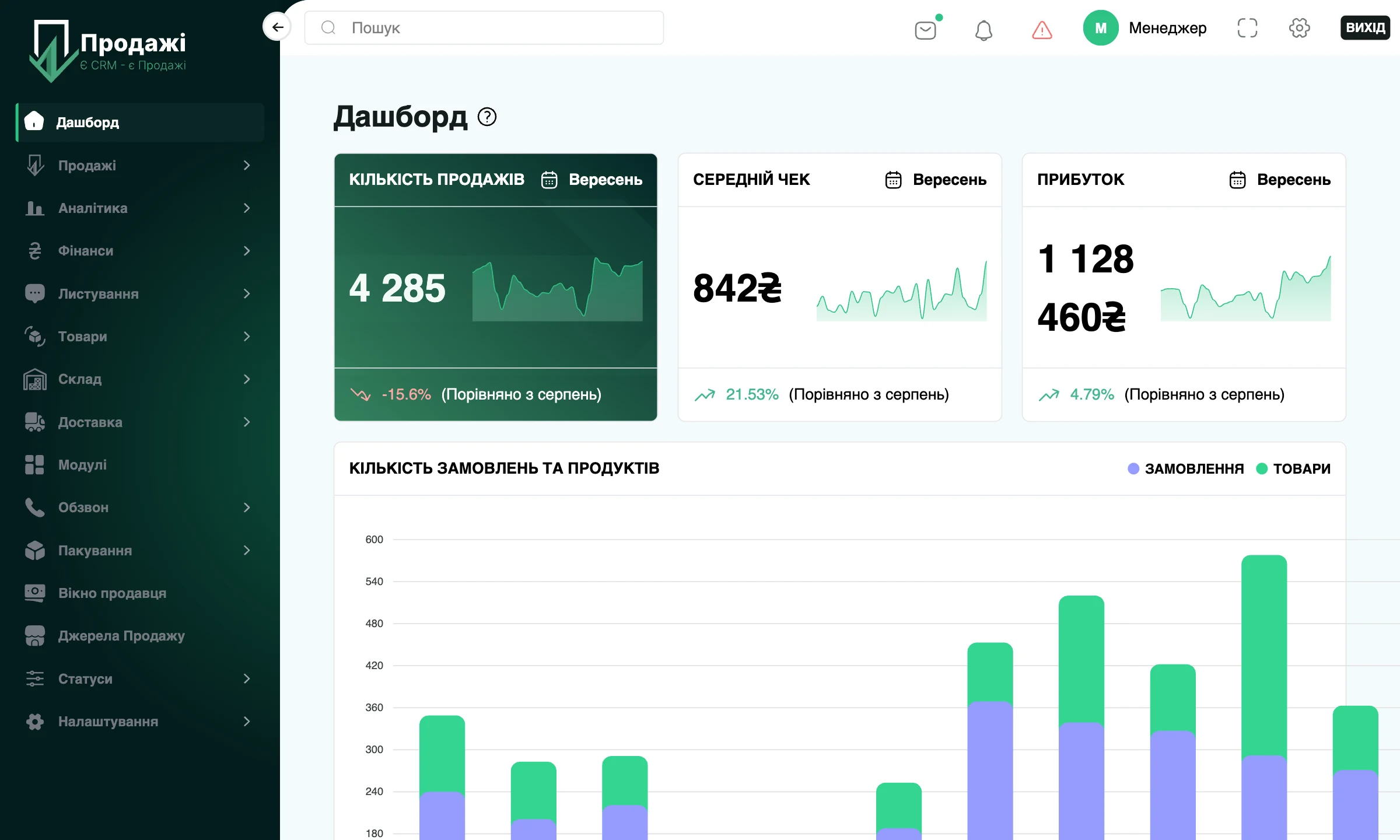
Task: Click the Статуси sliders icon
Action: 35,678
